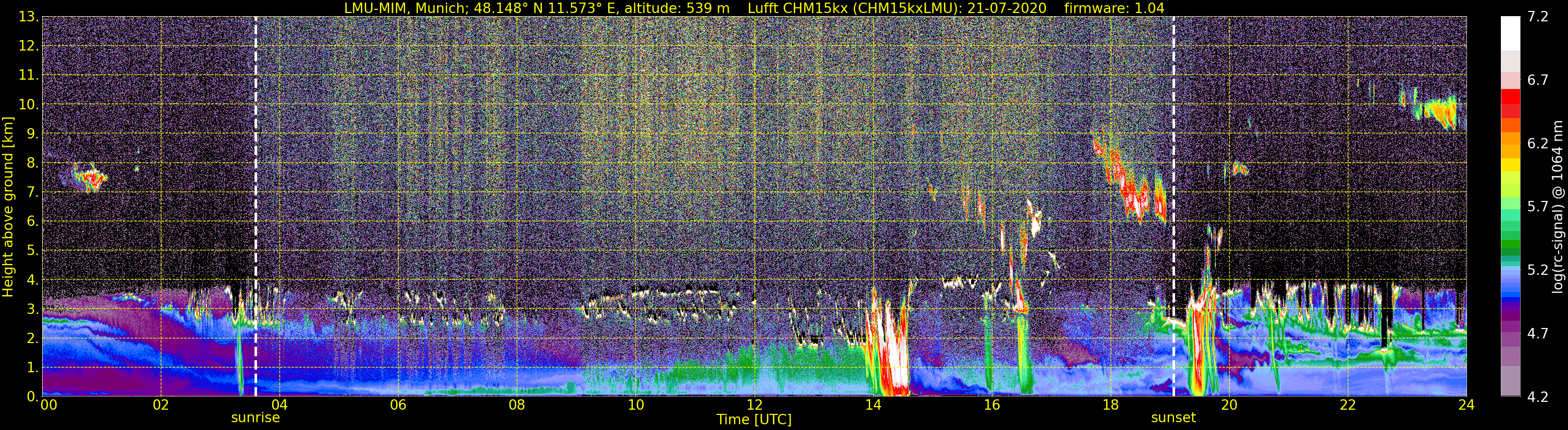Click the '4.' height tick label

[x=32, y=280]
